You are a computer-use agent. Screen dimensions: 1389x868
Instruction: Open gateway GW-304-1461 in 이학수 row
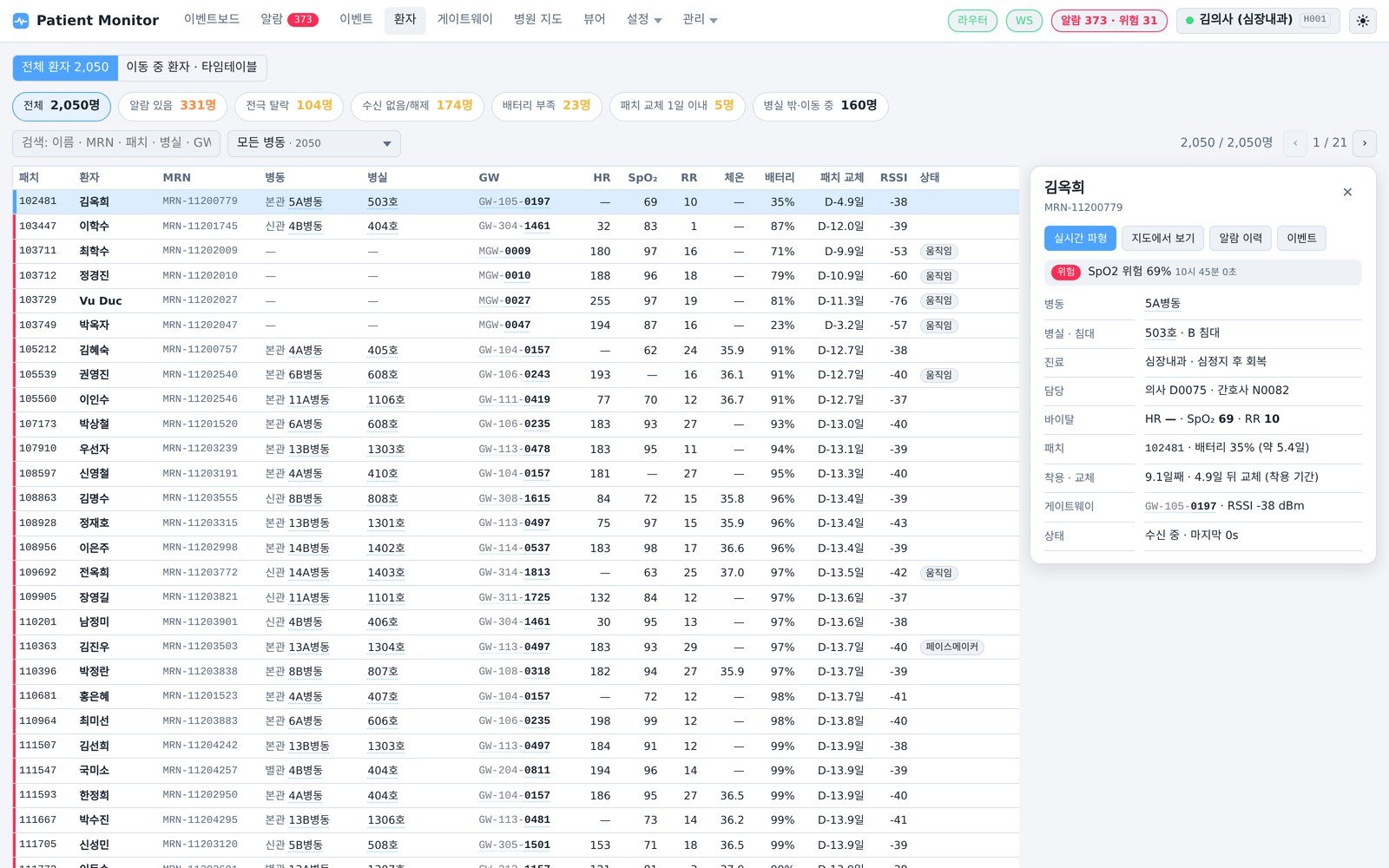pos(514,227)
